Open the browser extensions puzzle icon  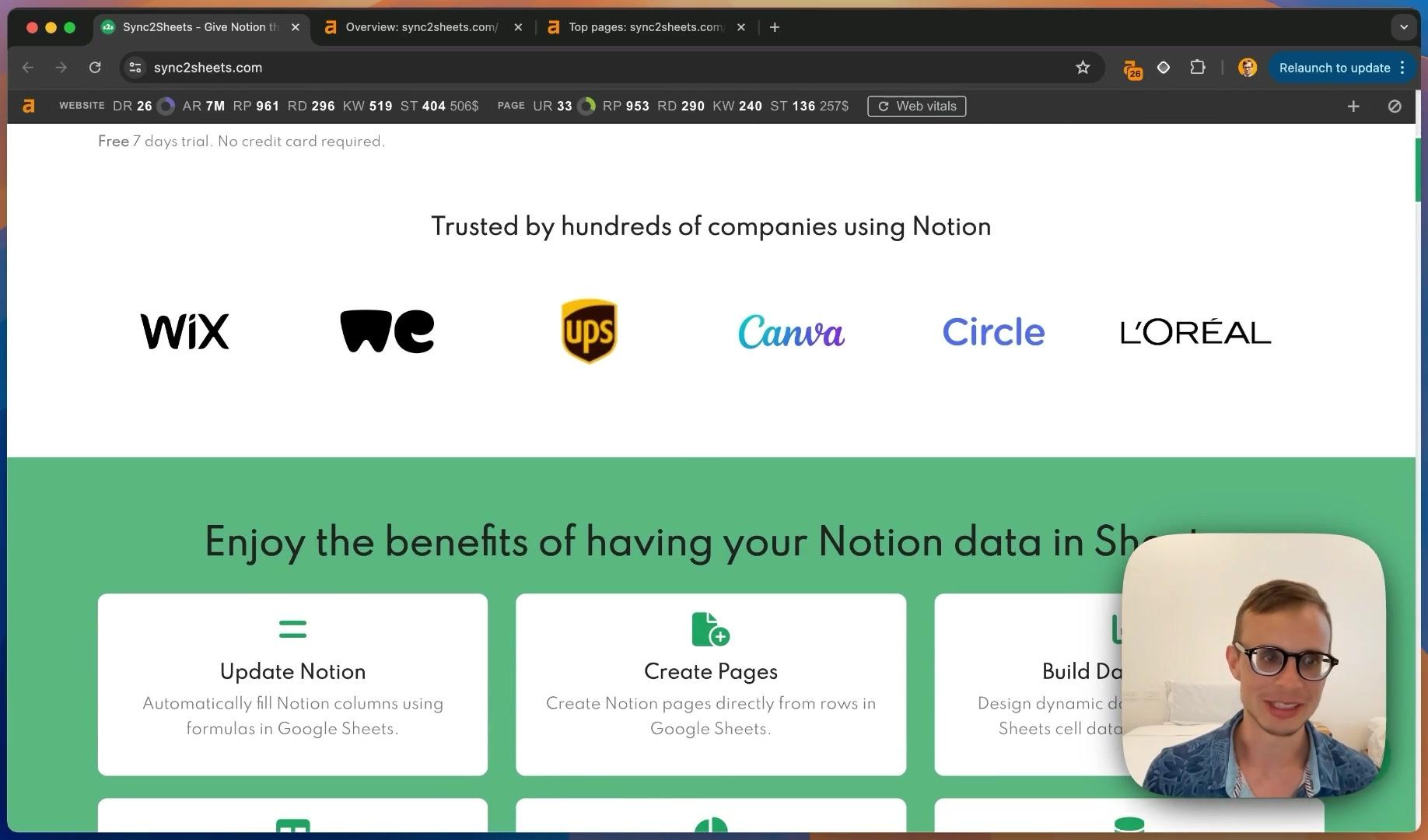click(1198, 68)
